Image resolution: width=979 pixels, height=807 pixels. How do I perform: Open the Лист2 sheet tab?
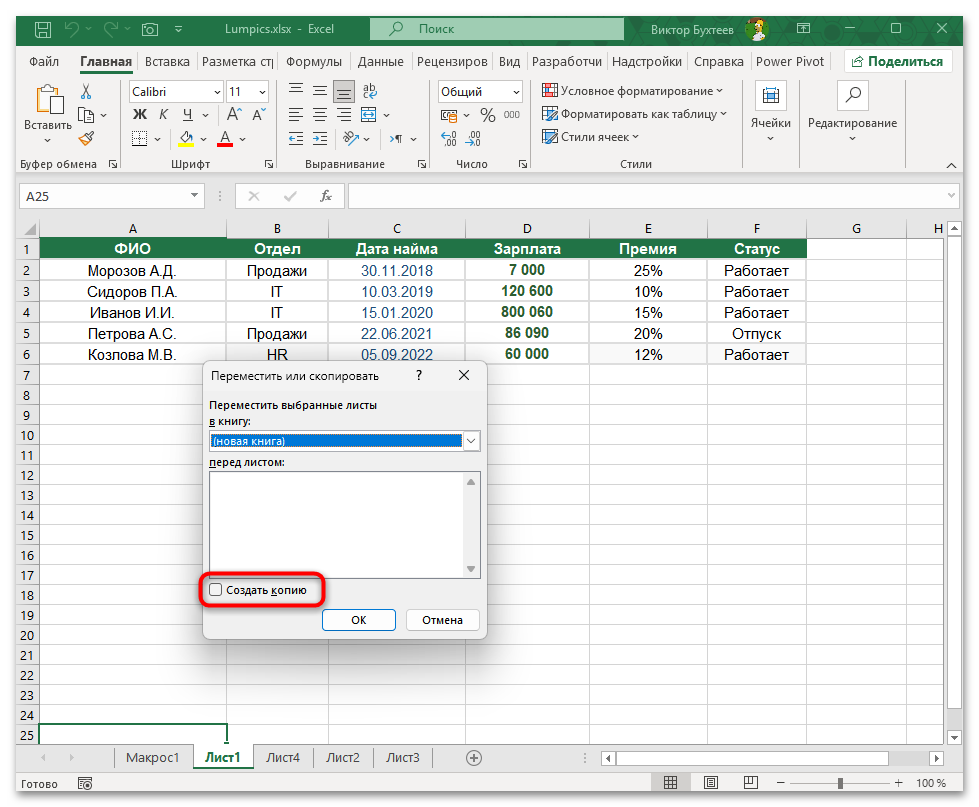[342, 757]
